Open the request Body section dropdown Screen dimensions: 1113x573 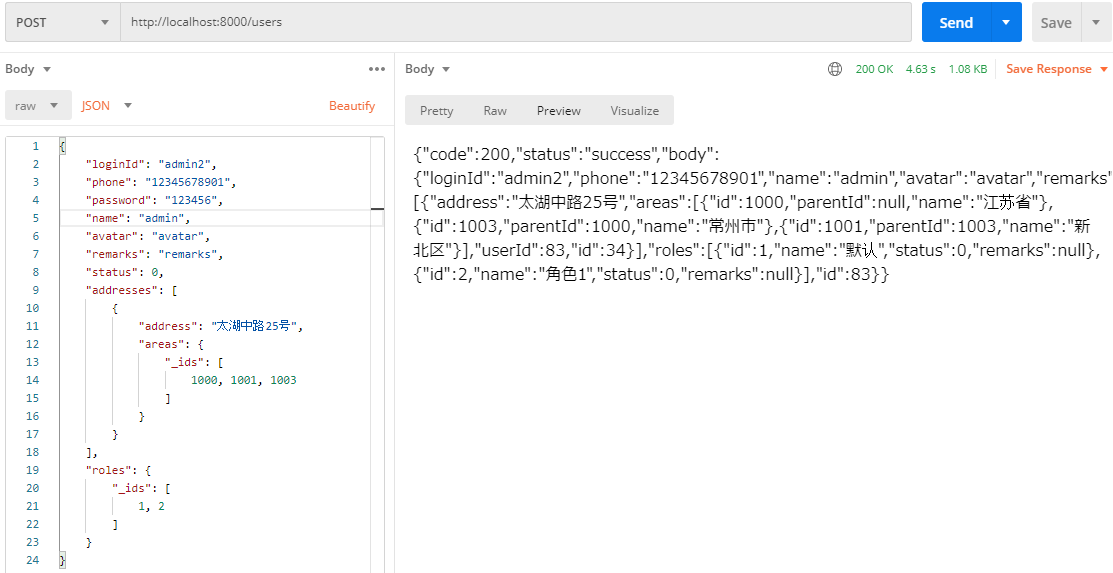click(28, 69)
